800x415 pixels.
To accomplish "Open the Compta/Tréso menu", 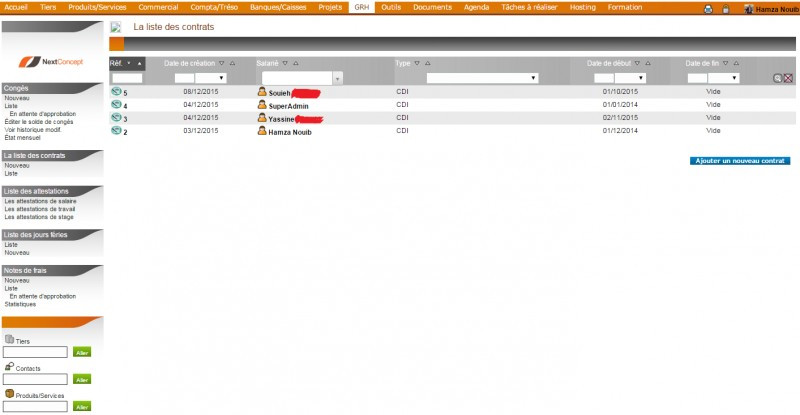I will 214,7.
